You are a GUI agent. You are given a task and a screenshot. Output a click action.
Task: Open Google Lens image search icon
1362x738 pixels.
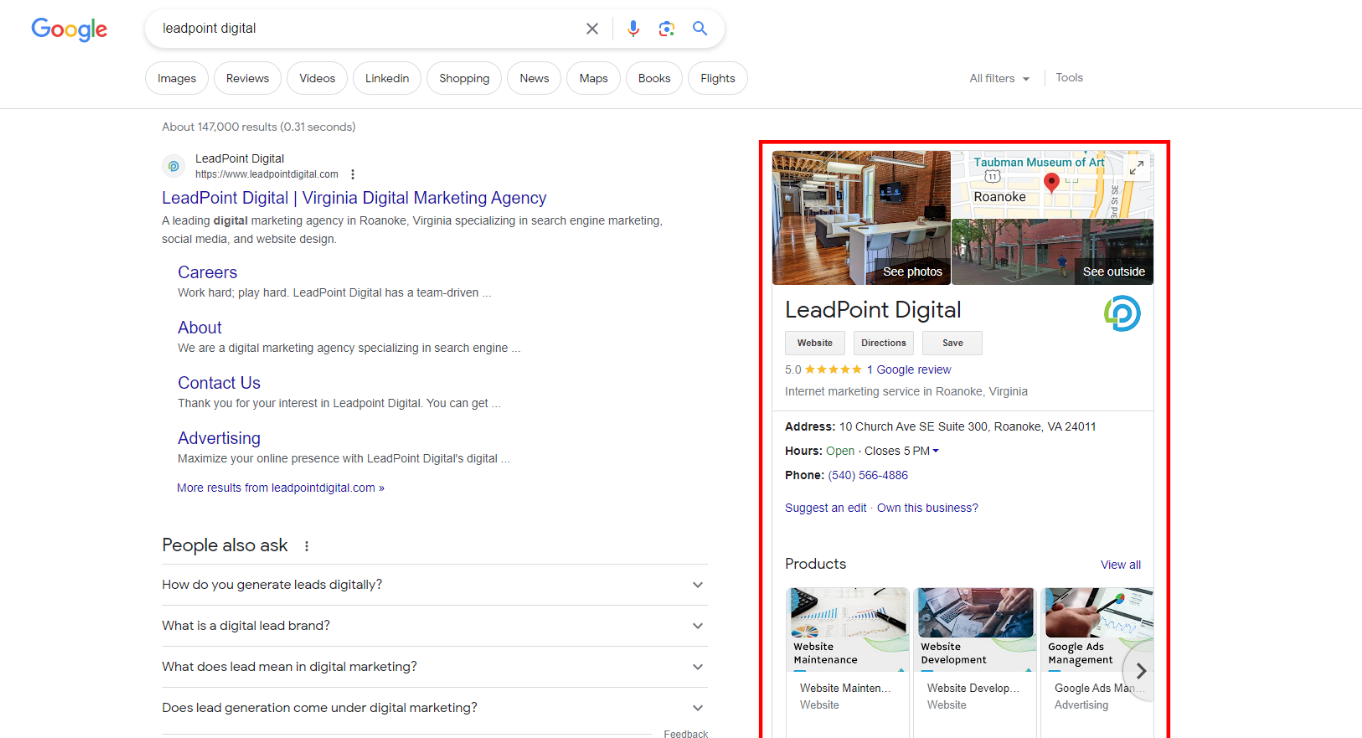pos(667,29)
